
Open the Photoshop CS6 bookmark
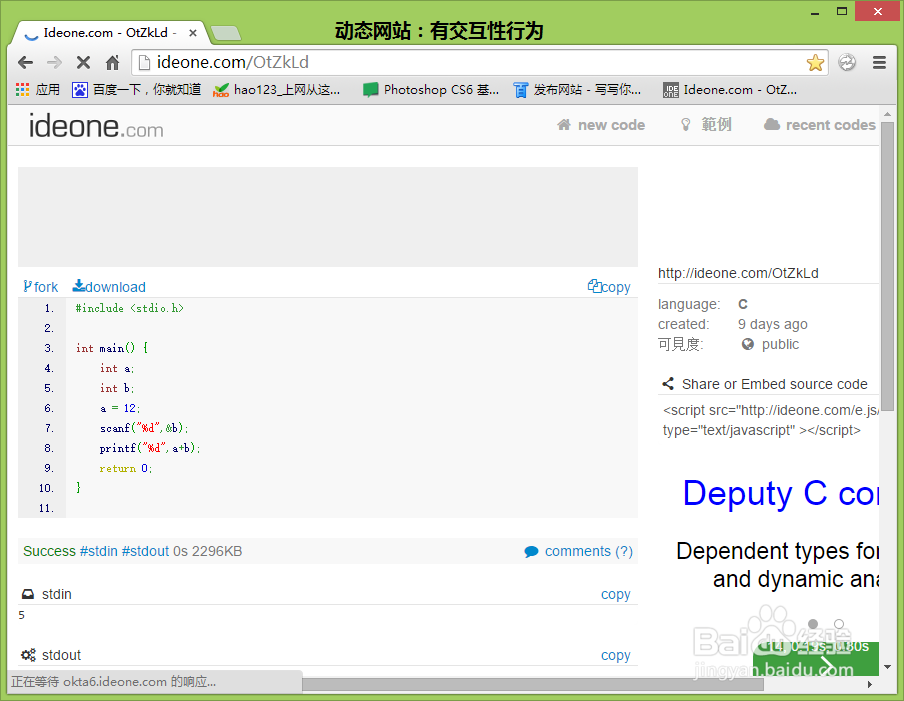pyautogui.click(x=431, y=89)
